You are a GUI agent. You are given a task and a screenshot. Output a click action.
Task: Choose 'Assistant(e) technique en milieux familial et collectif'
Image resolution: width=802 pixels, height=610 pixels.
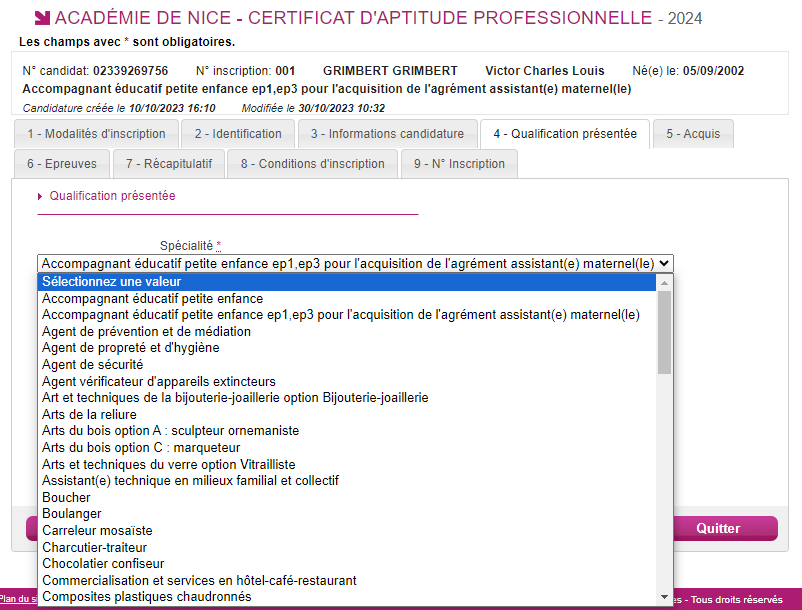coord(347,481)
